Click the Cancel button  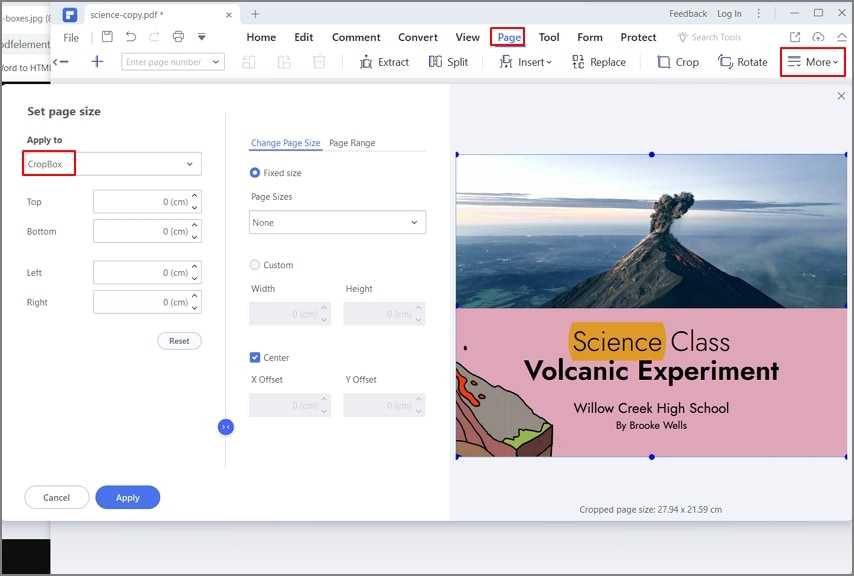point(57,497)
